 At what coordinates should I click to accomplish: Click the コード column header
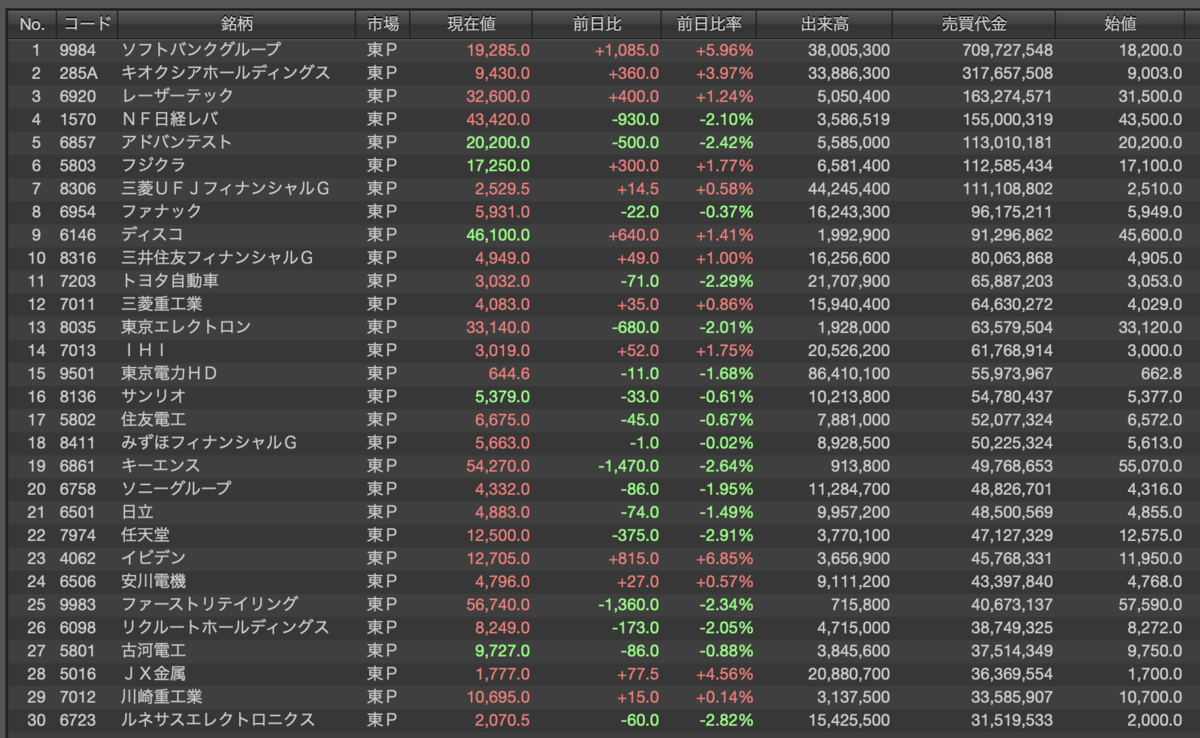(x=86, y=24)
